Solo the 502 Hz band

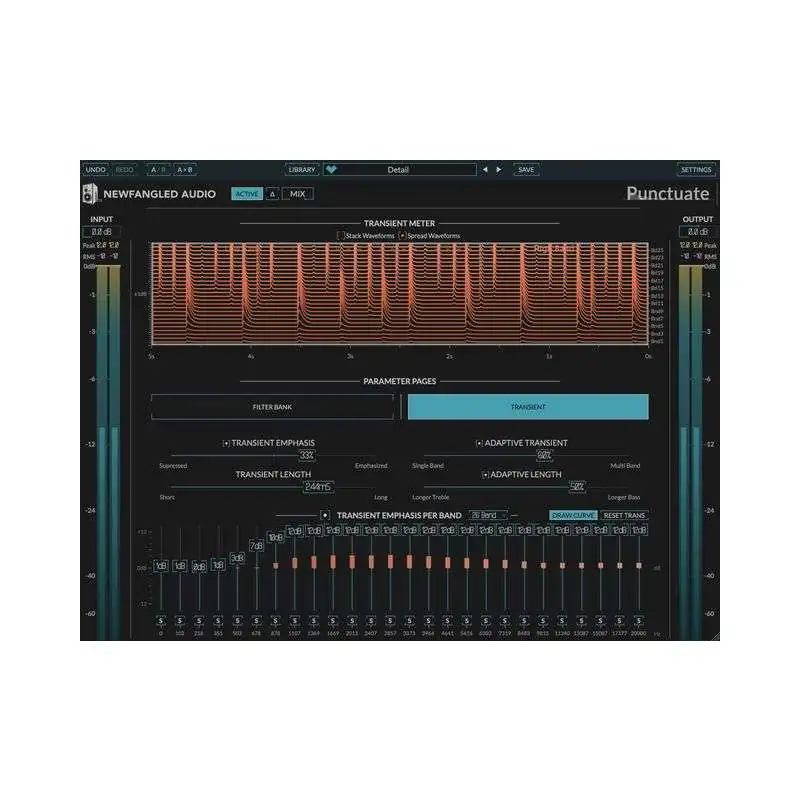pos(237,621)
